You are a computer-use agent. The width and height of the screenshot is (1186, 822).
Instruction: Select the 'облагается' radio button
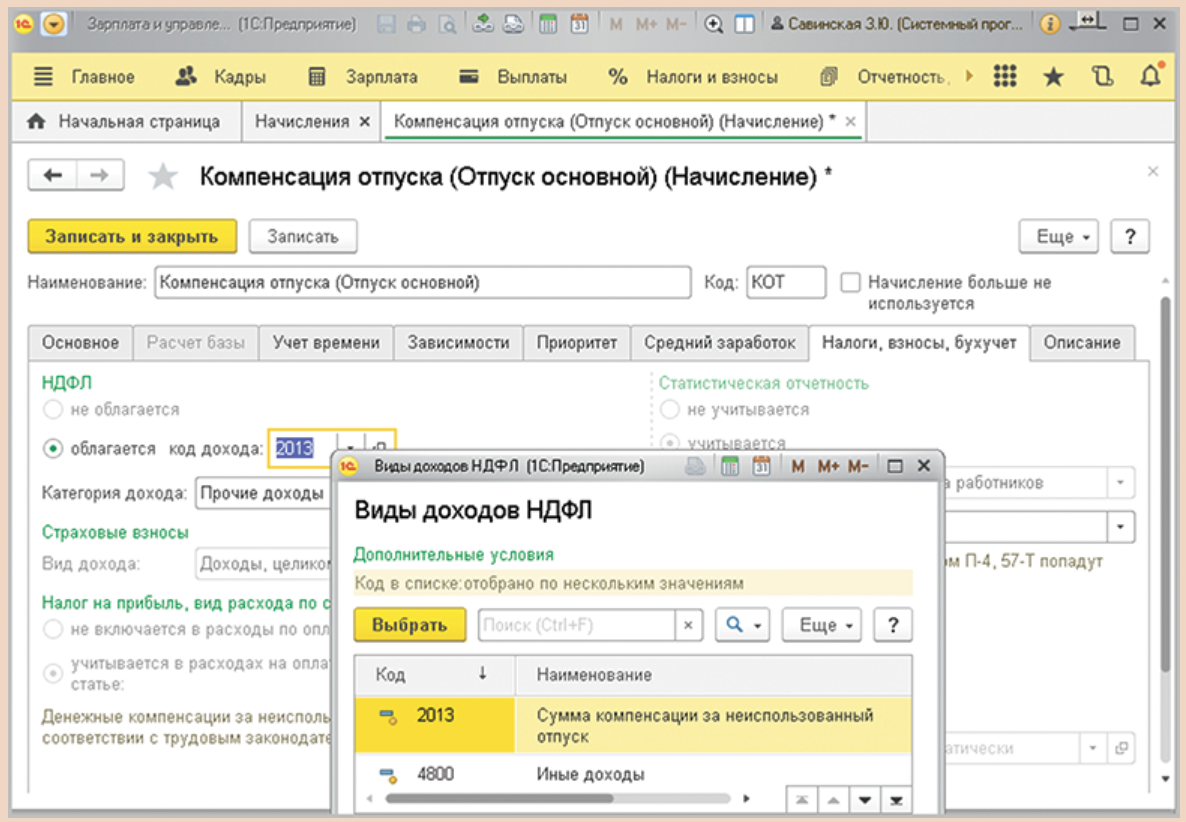pyautogui.click(x=53, y=449)
